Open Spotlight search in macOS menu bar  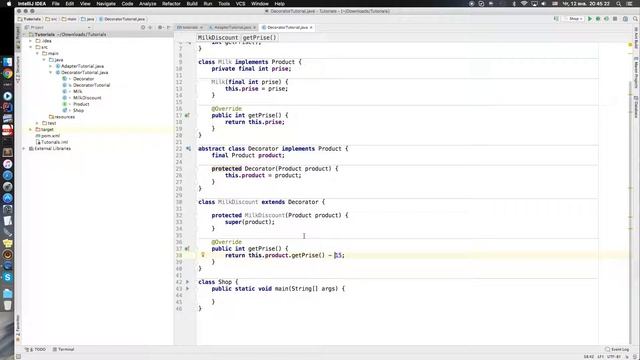(x=619, y=4)
